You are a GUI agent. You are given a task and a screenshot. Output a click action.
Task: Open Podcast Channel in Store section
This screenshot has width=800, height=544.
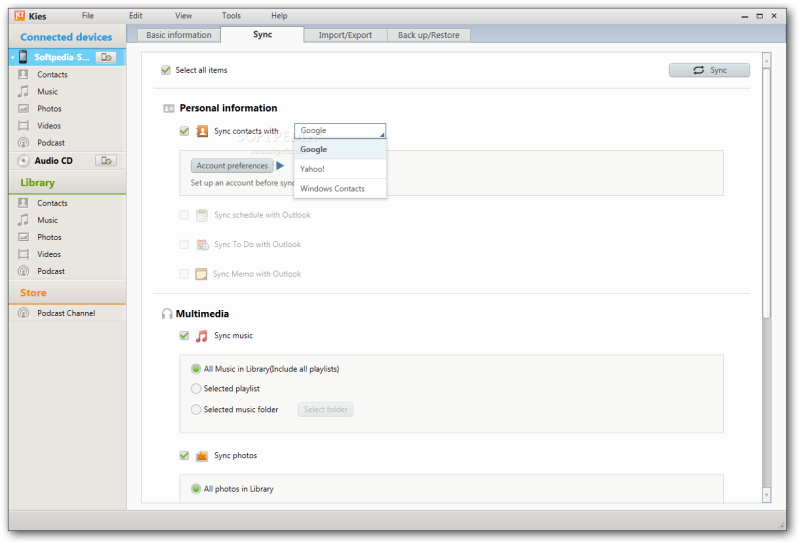point(66,313)
